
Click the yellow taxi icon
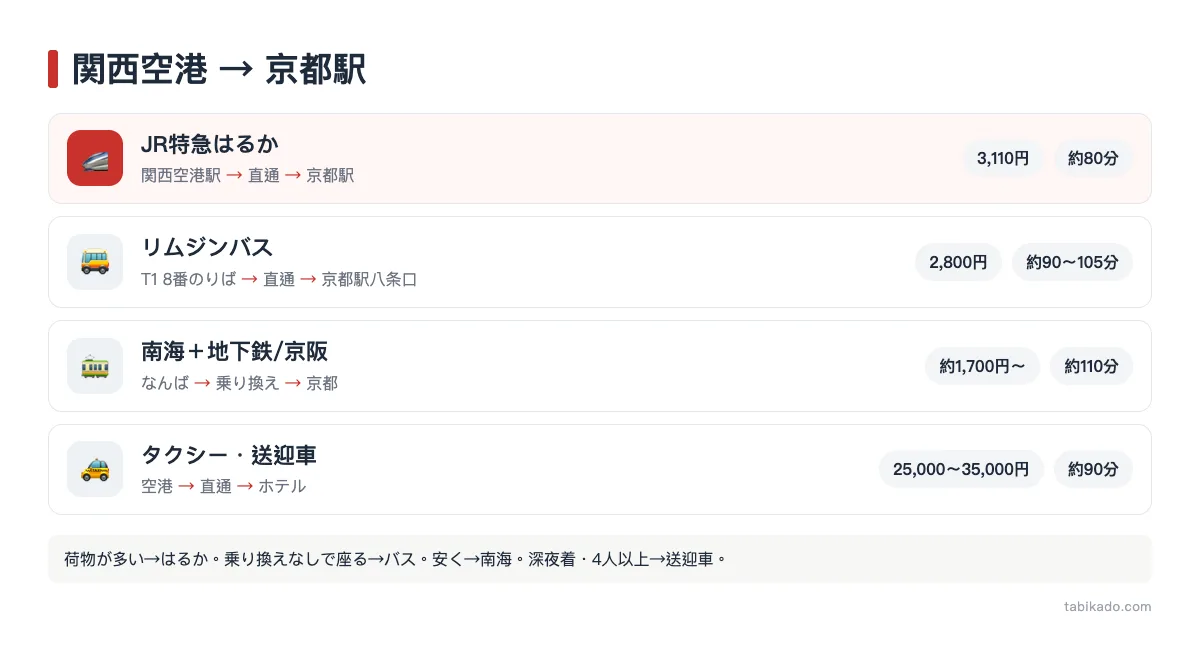tap(95, 469)
